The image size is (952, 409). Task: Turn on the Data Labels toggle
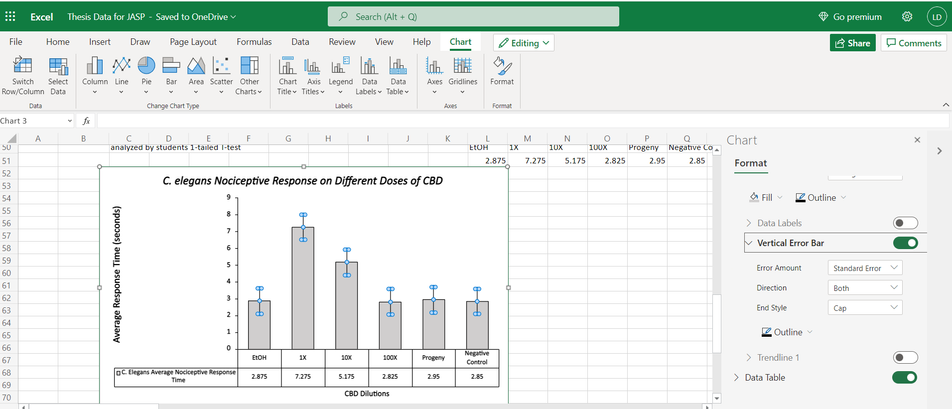tap(905, 223)
